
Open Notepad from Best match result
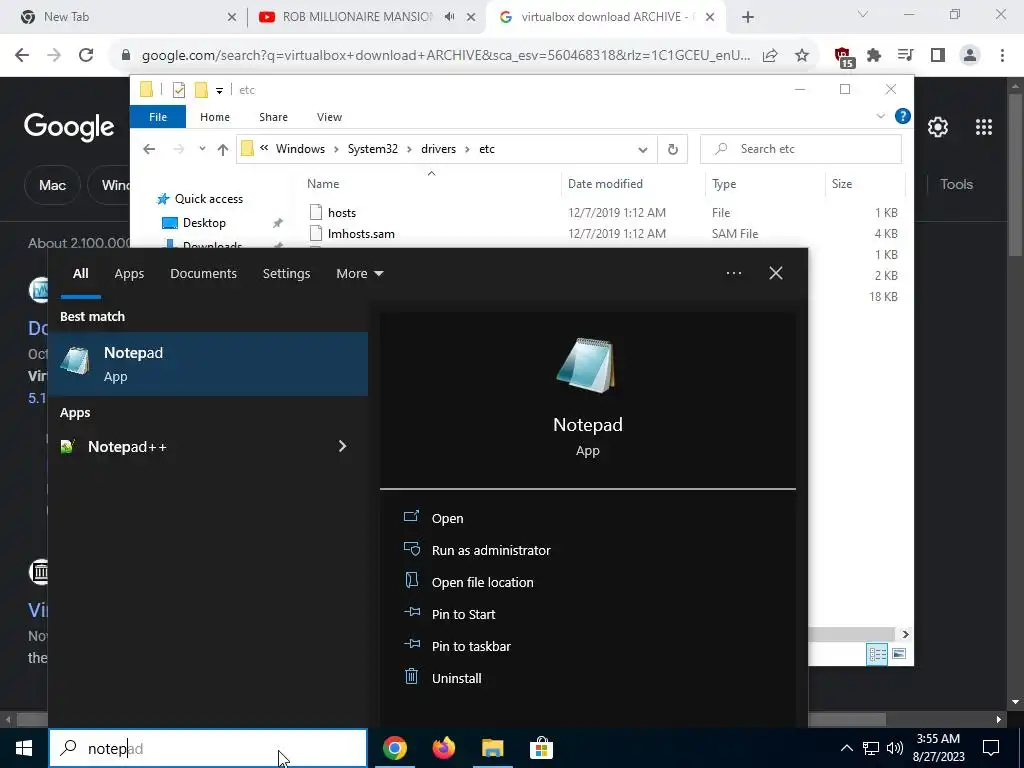pyautogui.click(x=208, y=364)
